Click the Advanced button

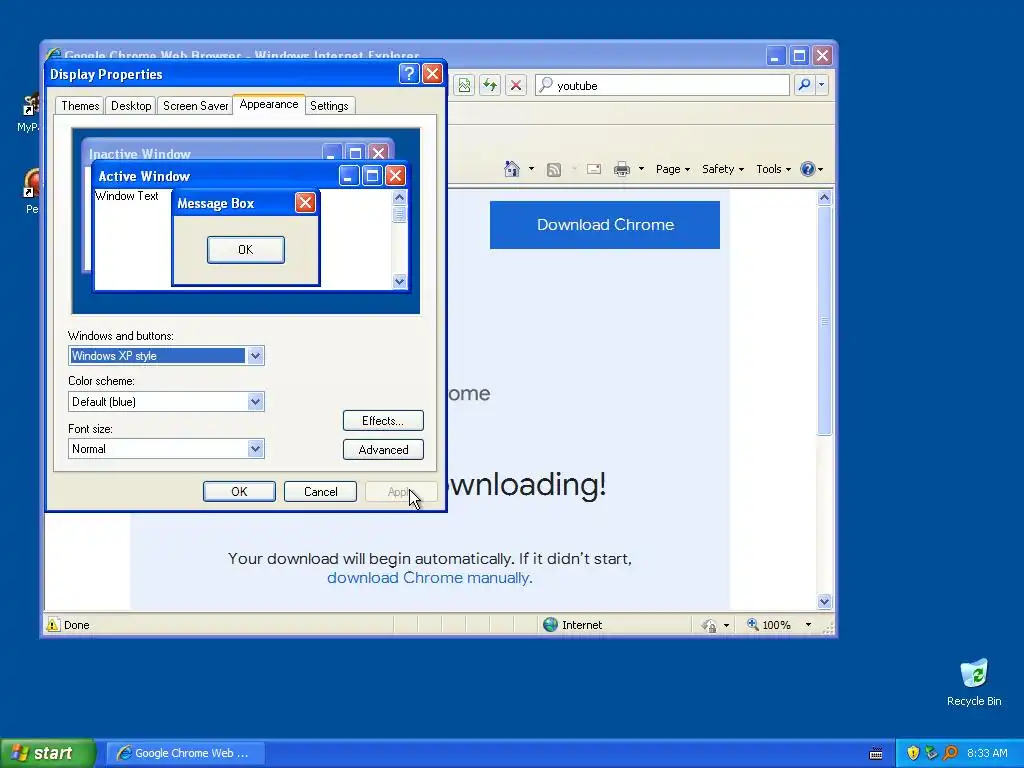[383, 450]
